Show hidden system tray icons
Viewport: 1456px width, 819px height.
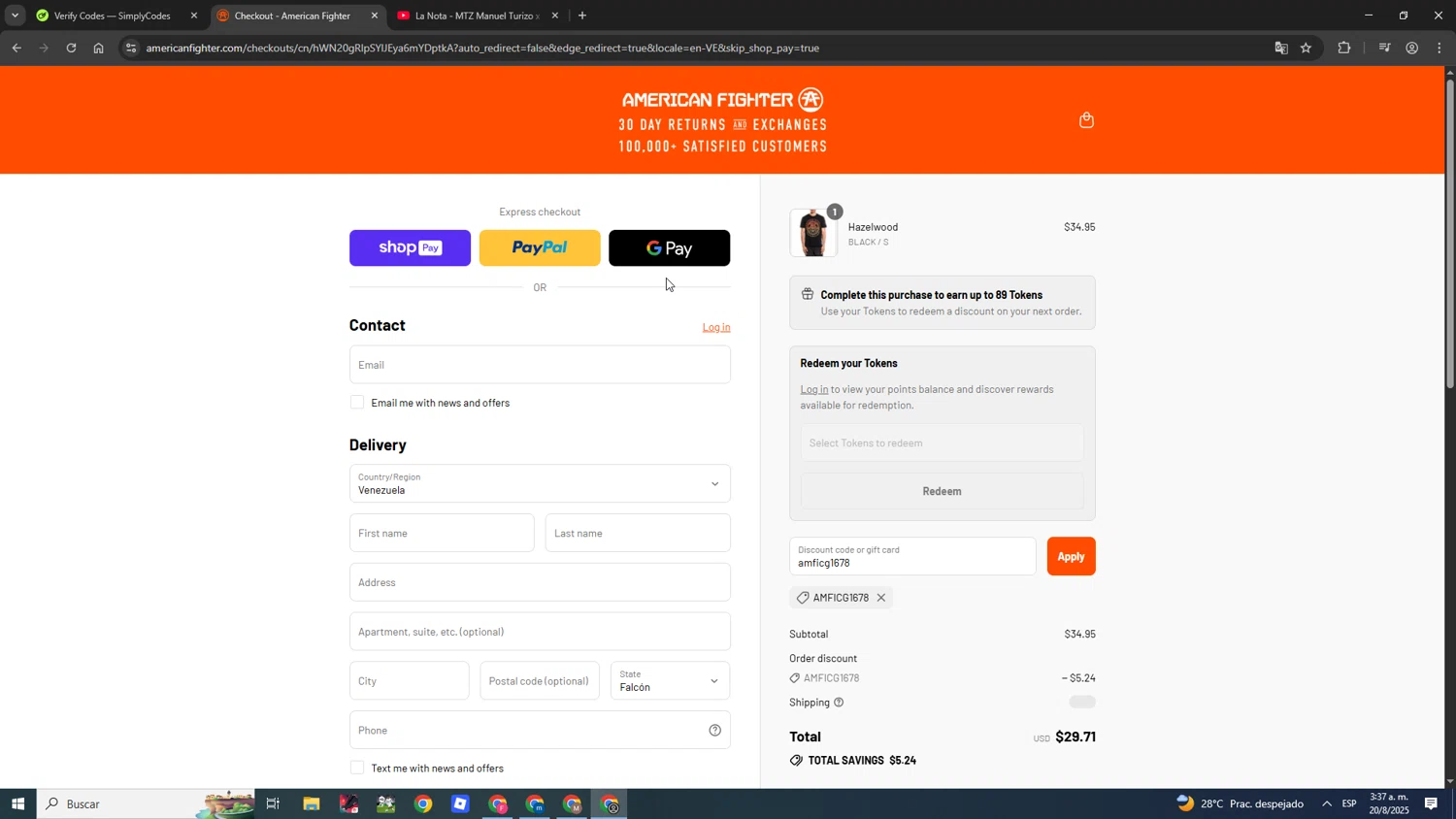(1327, 803)
